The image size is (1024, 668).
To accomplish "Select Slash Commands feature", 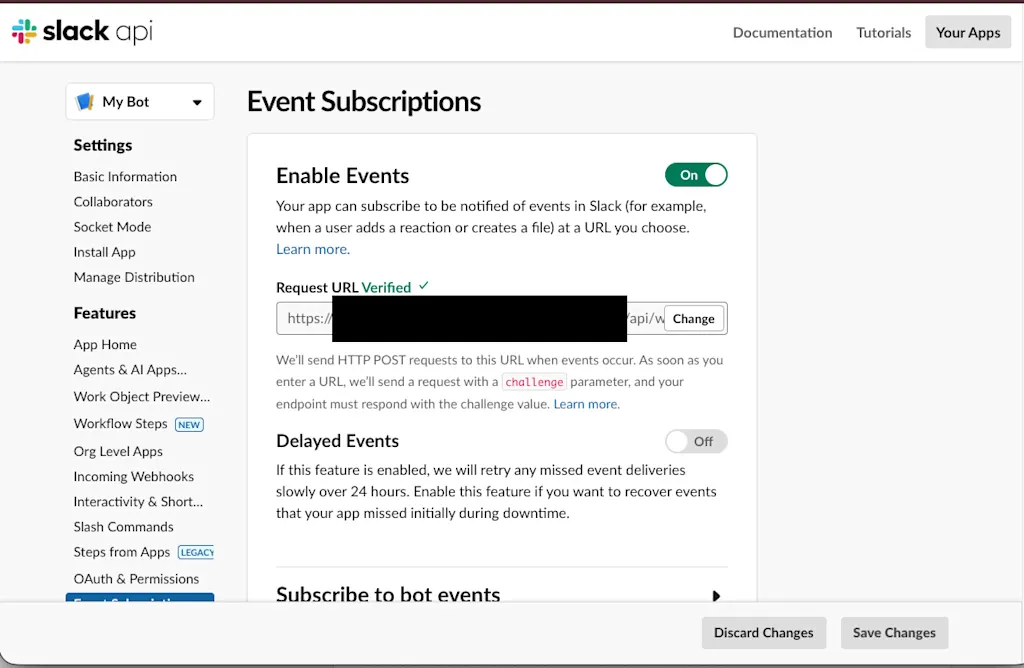I will point(123,527).
